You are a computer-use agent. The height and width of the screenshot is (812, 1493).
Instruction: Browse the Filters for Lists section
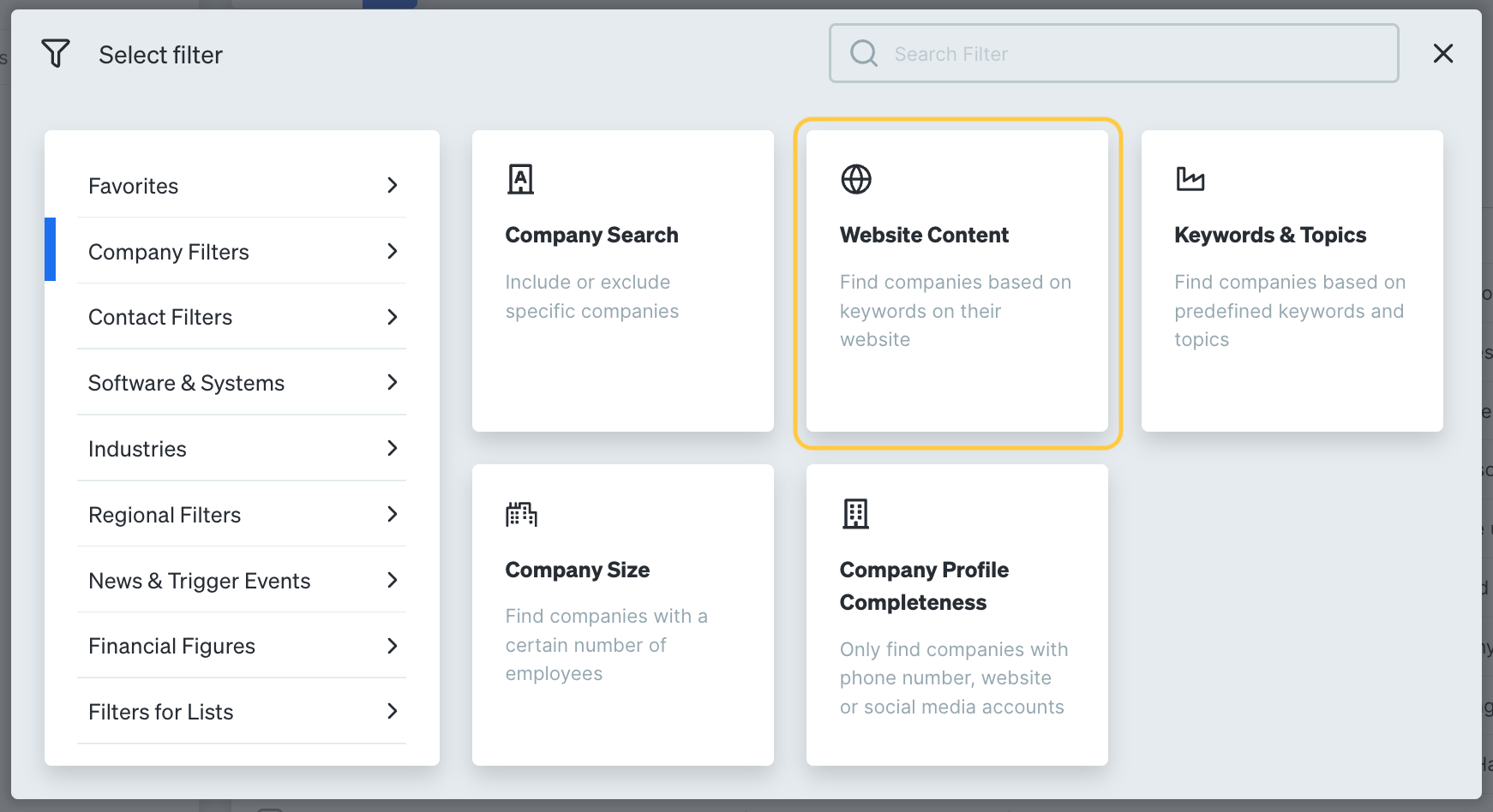click(242, 711)
